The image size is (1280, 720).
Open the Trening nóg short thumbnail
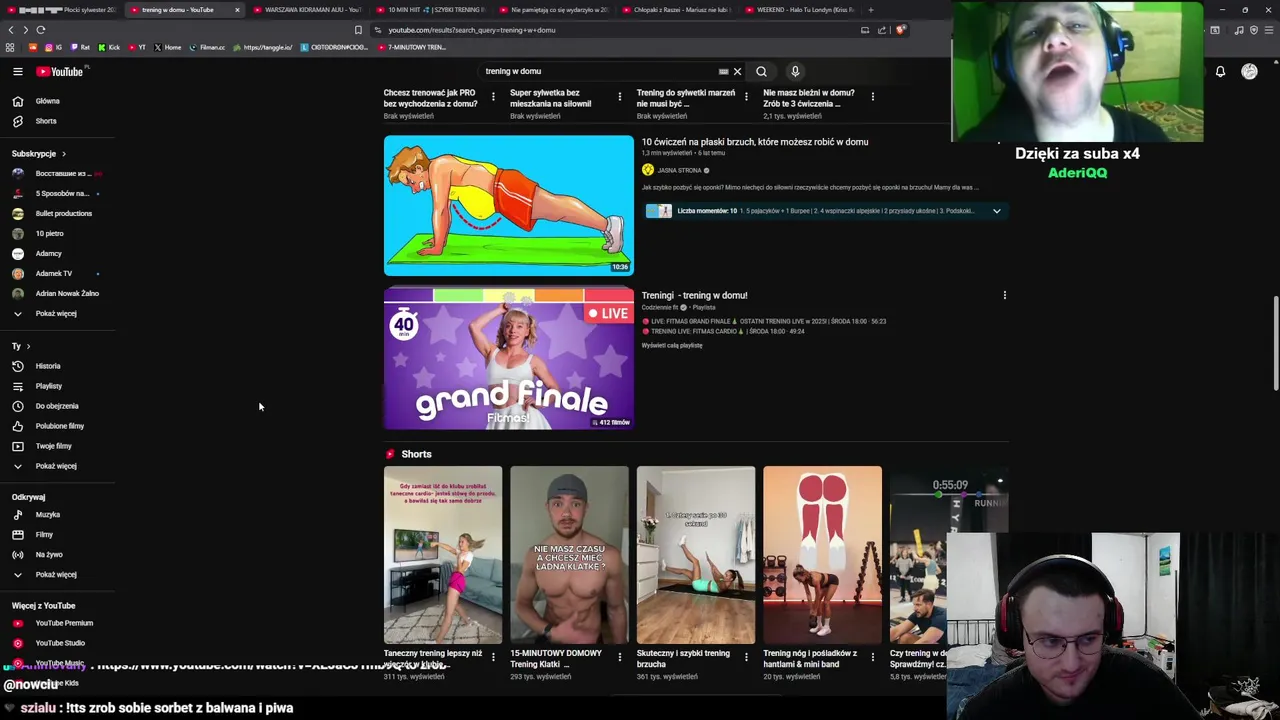tap(822, 555)
